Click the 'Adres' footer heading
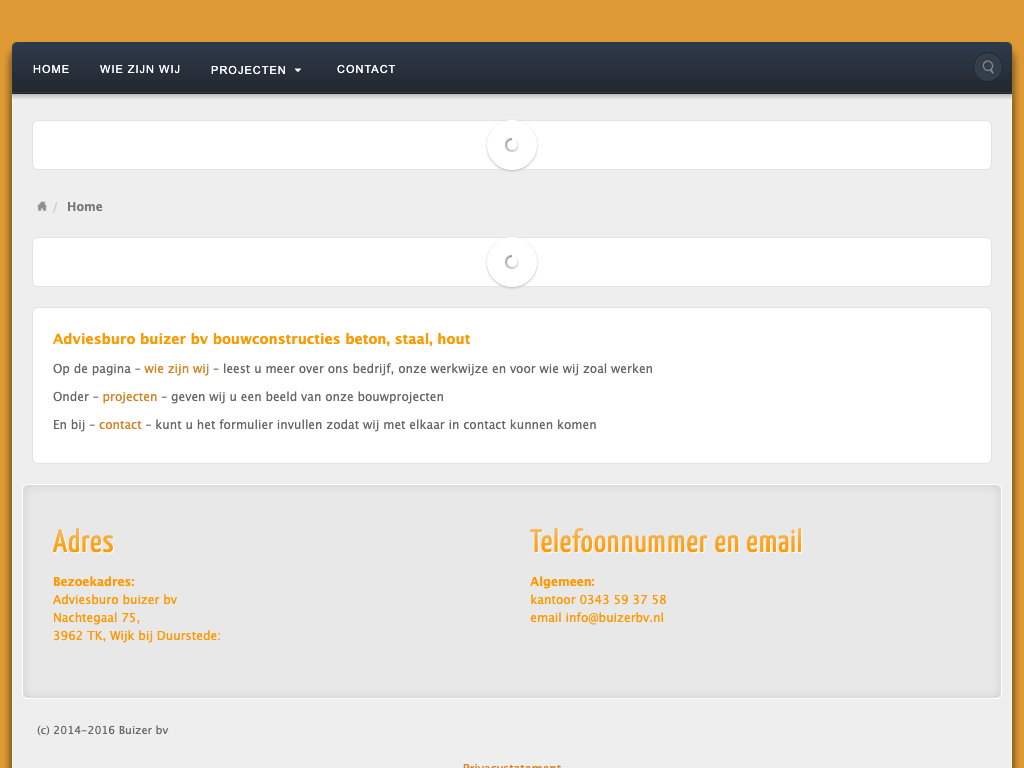1024x768 pixels. coord(83,541)
